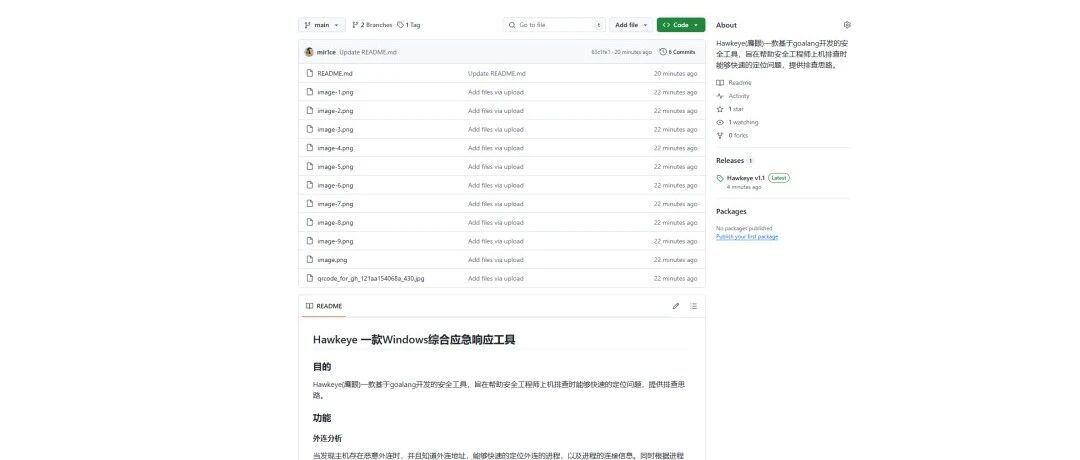Open the qrcode_for_gh_121aa154068a_430.jpg file
This screenshot has height=460, width=1080.
click(x=371, y=279)
